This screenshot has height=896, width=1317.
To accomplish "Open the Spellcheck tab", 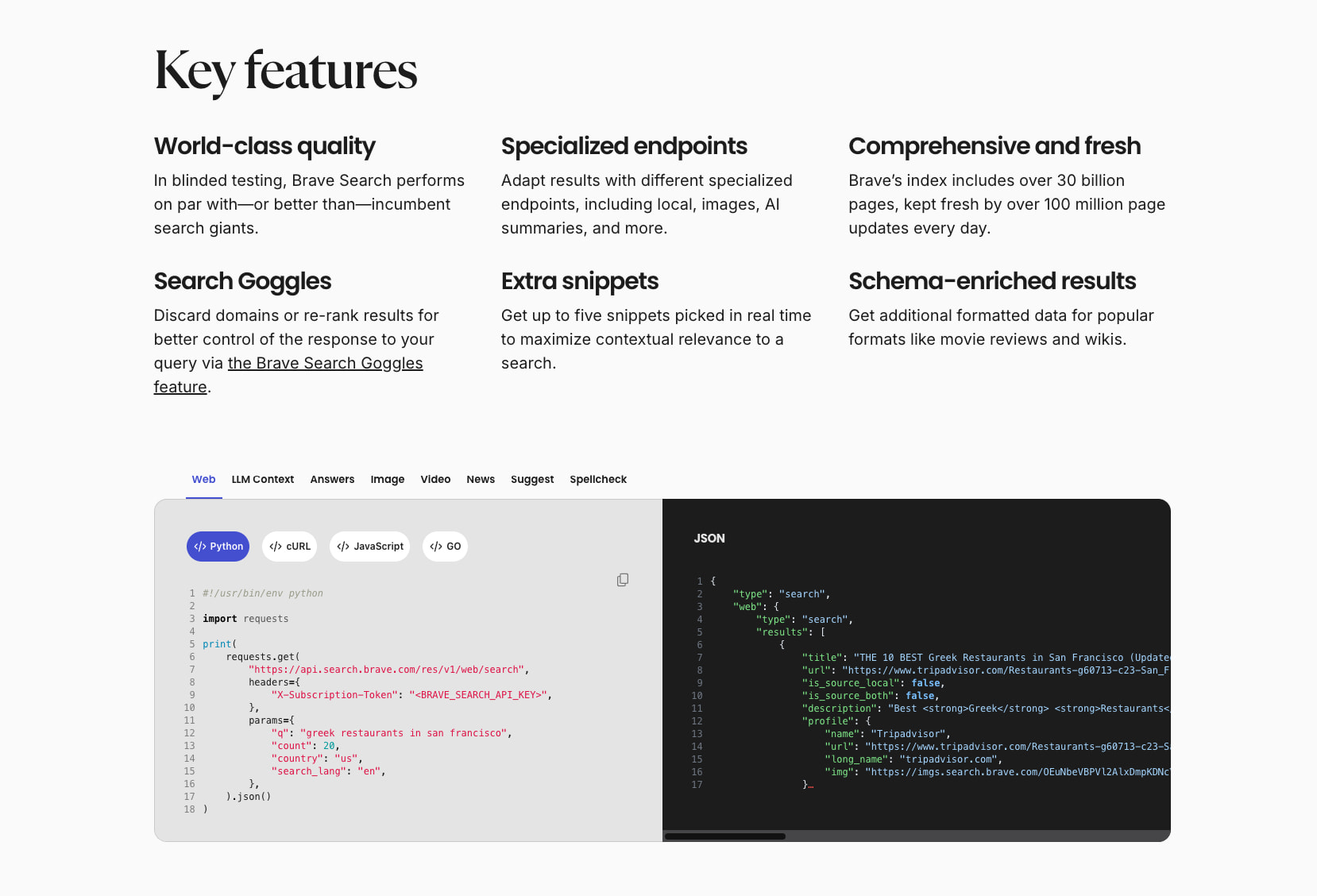I will pos(598,479).
